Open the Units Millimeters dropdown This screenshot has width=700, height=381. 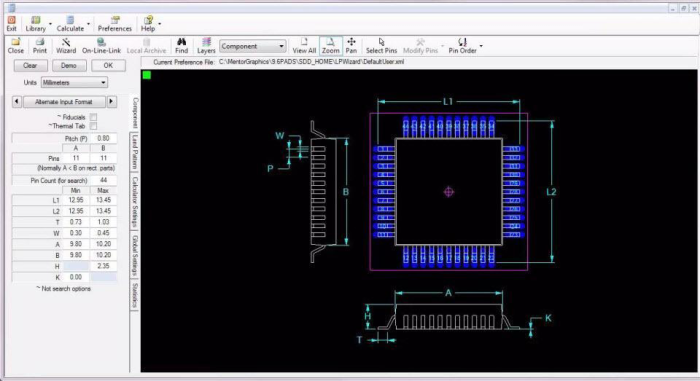74,83
